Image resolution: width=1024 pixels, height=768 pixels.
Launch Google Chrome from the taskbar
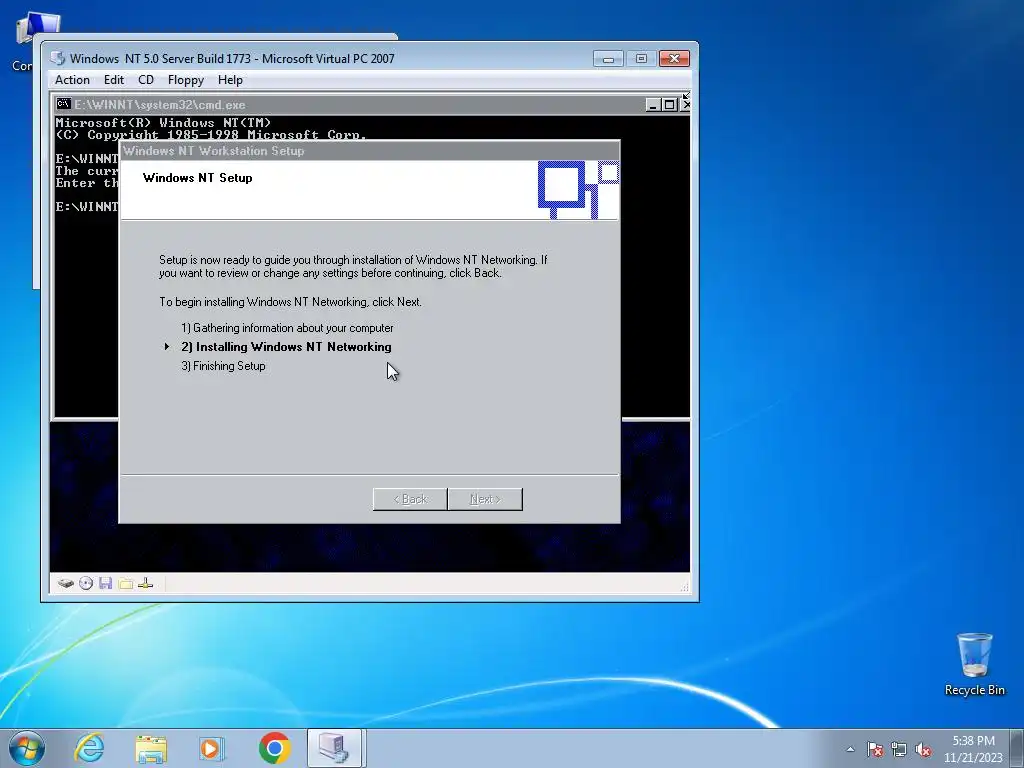[274, 748]
